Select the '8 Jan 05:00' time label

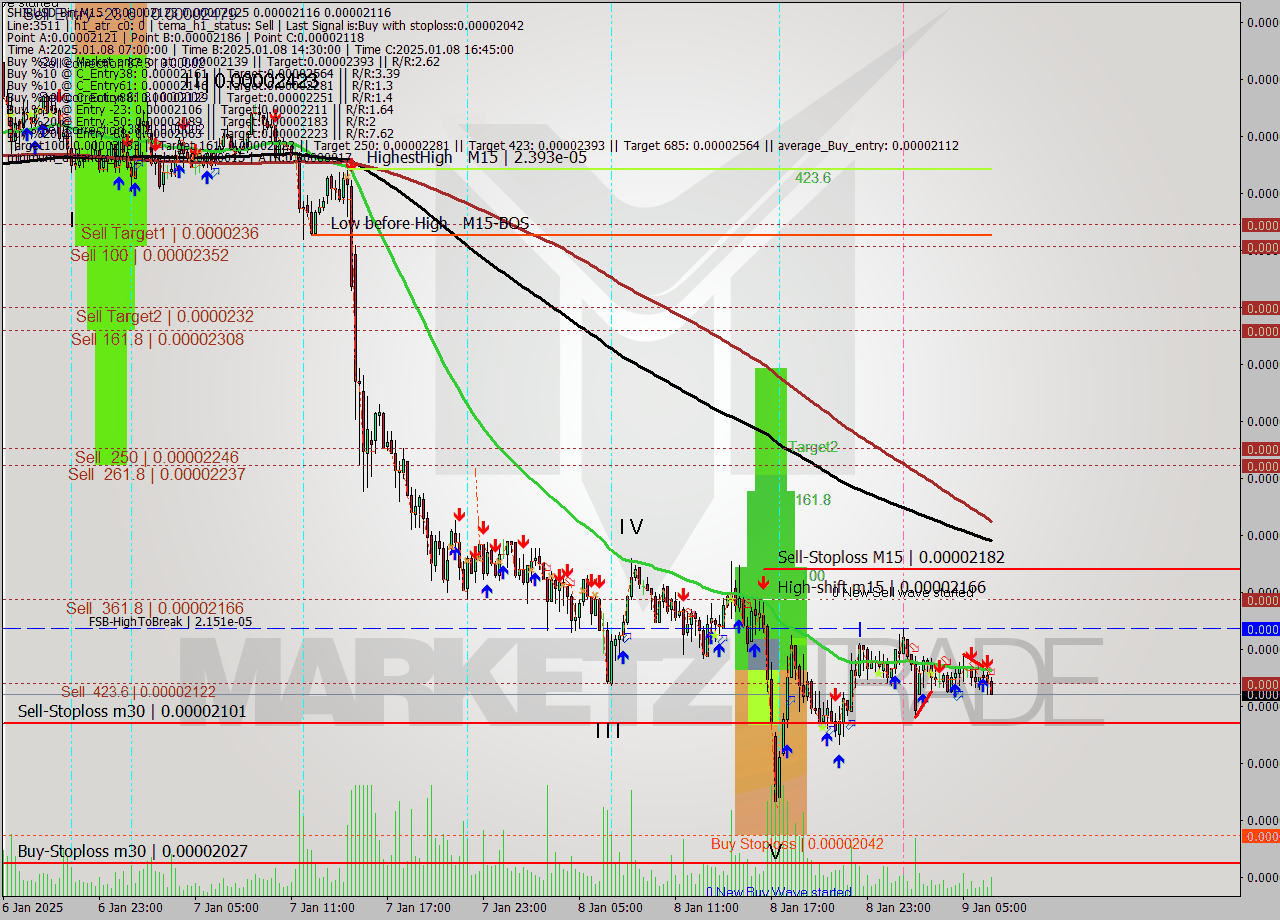[x=610, y=908]
